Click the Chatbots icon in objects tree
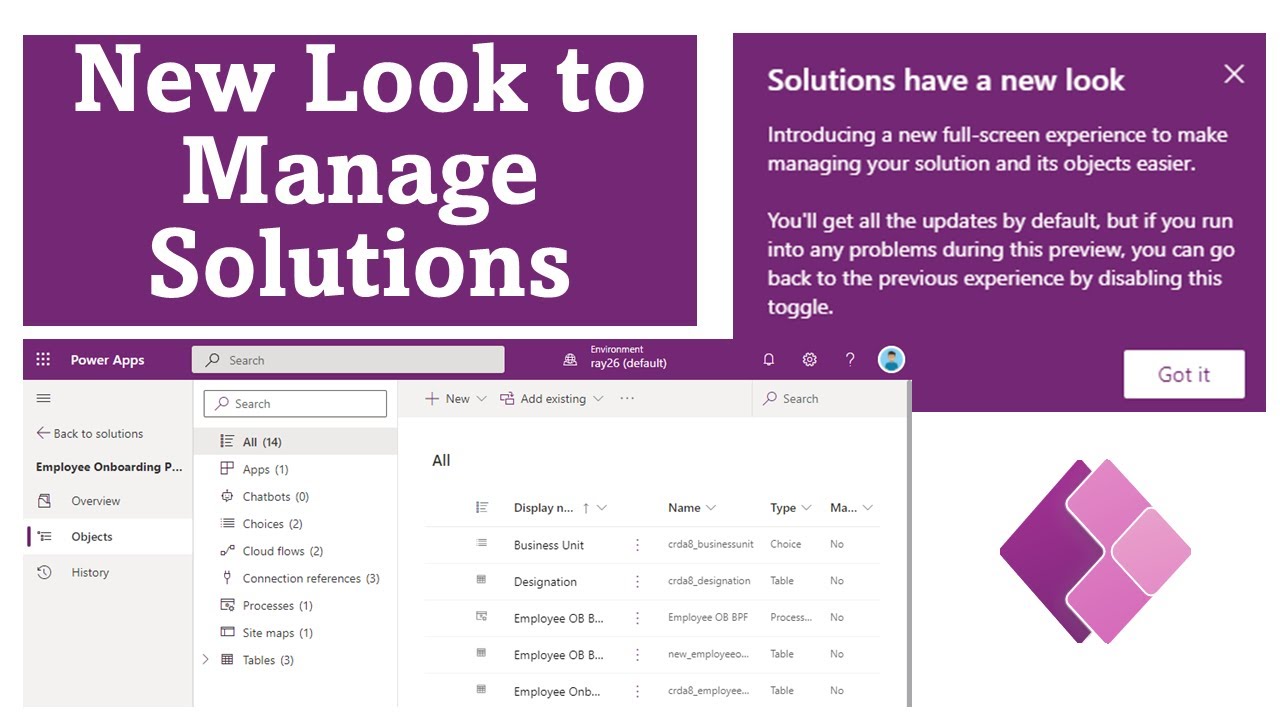This screenshot has width=1280, height=720. tap(227, 496)
